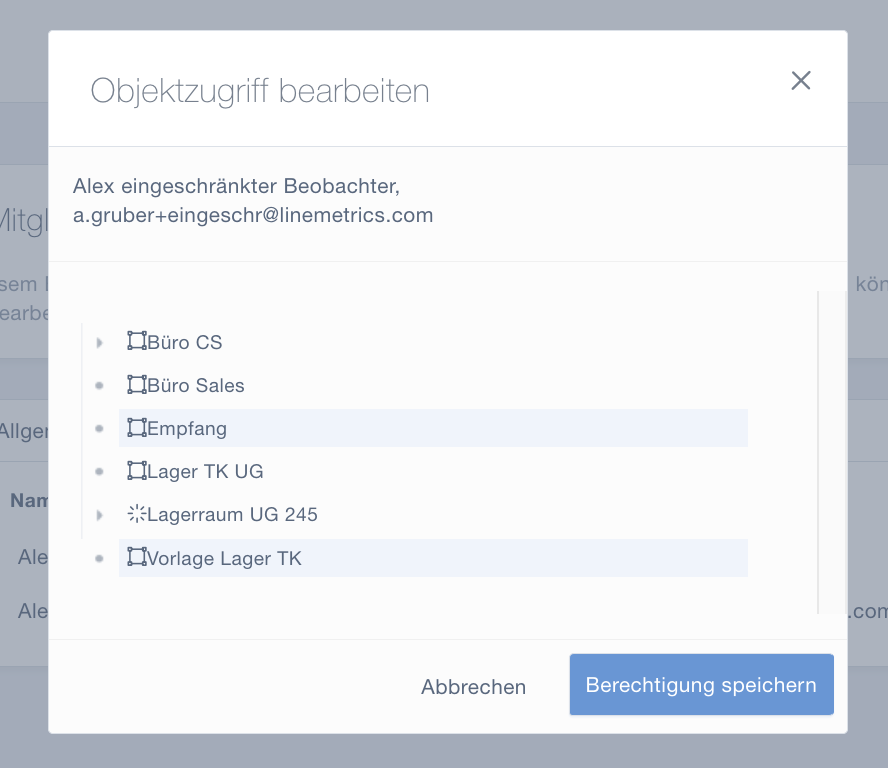Select the Büro CS tree item
The height and width of the screenshot is (768, 888).
185,342
